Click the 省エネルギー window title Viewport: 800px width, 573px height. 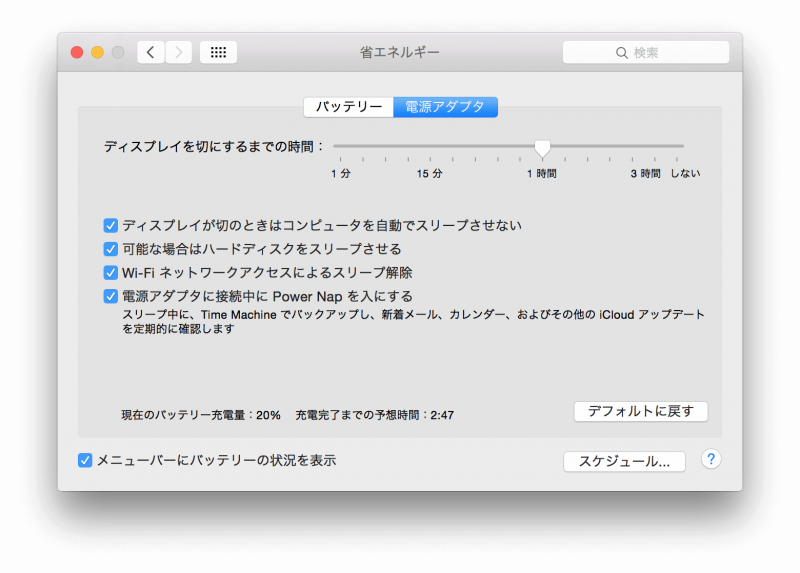point(399,52)
